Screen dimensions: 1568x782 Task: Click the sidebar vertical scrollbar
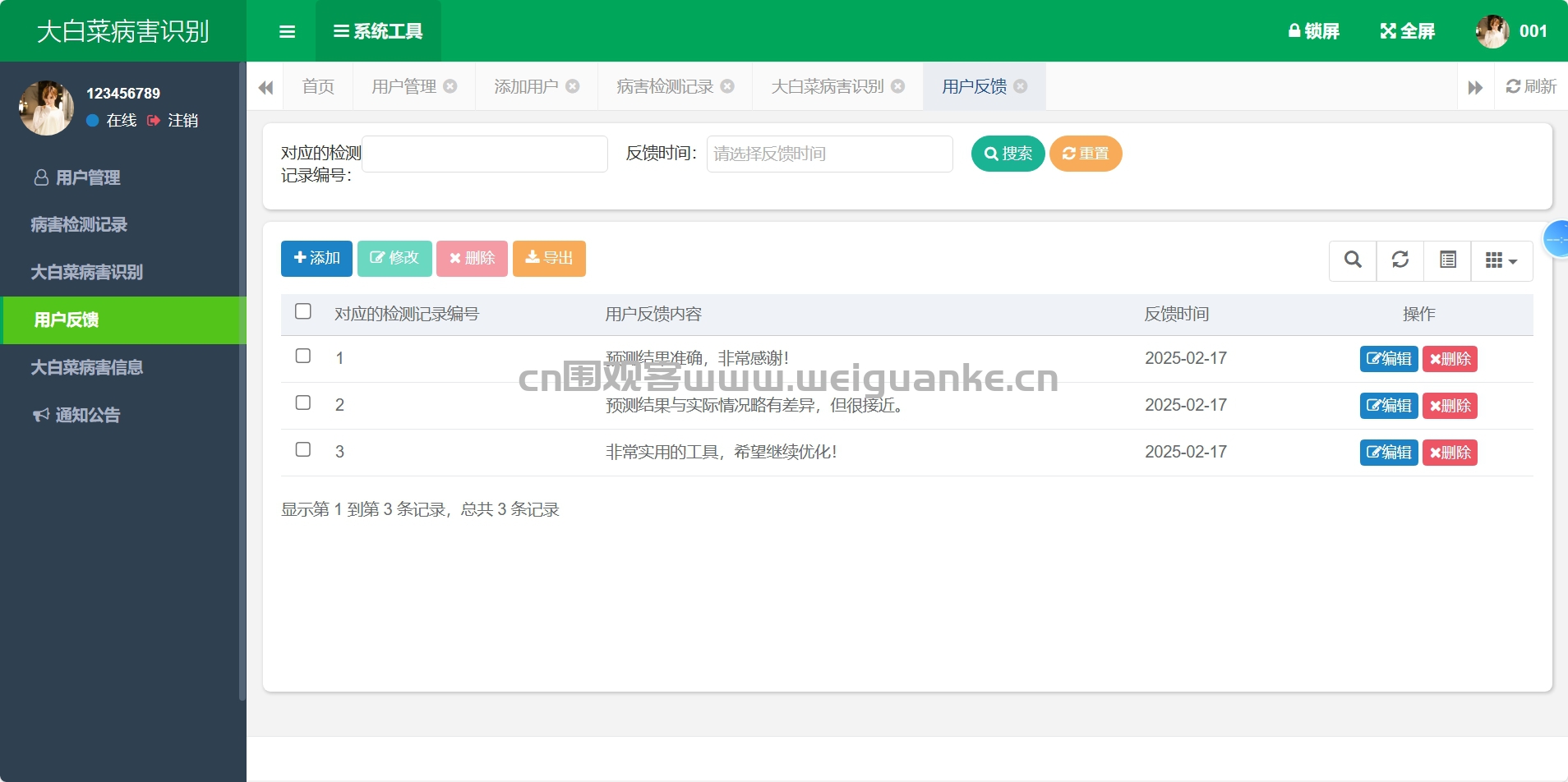[242, 382]
